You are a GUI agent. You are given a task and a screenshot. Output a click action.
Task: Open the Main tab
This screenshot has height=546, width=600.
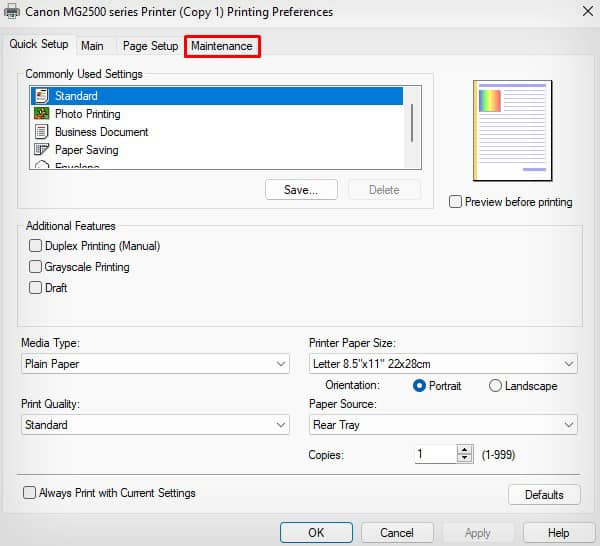92,46
